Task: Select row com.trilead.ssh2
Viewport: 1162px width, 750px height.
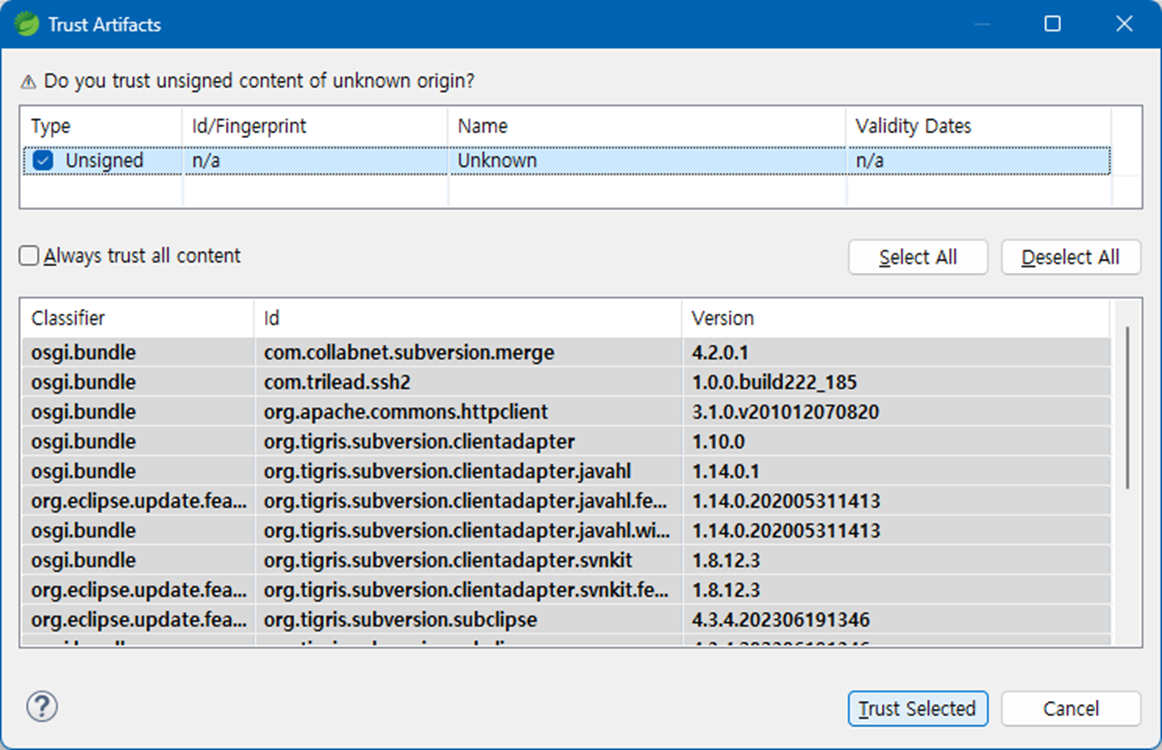Action: [x=566, y=382]
